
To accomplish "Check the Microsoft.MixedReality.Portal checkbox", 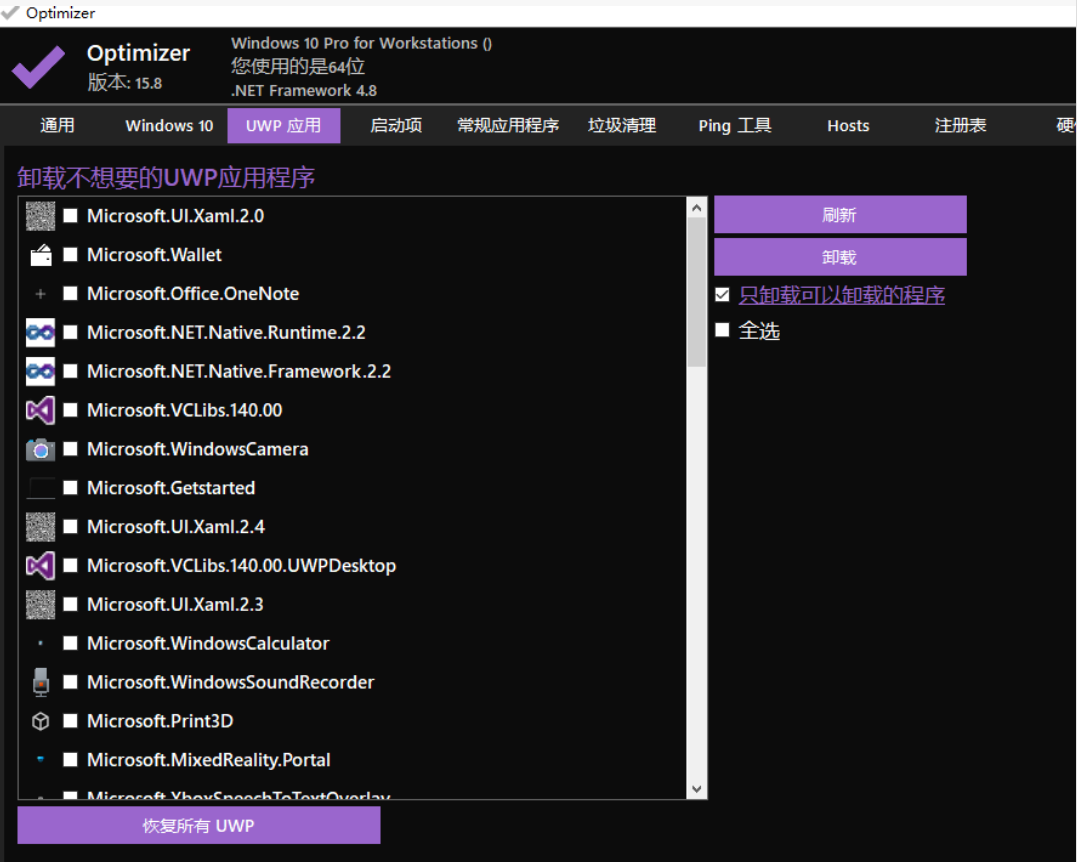I will pyautogui.click(x=70, y=760).
